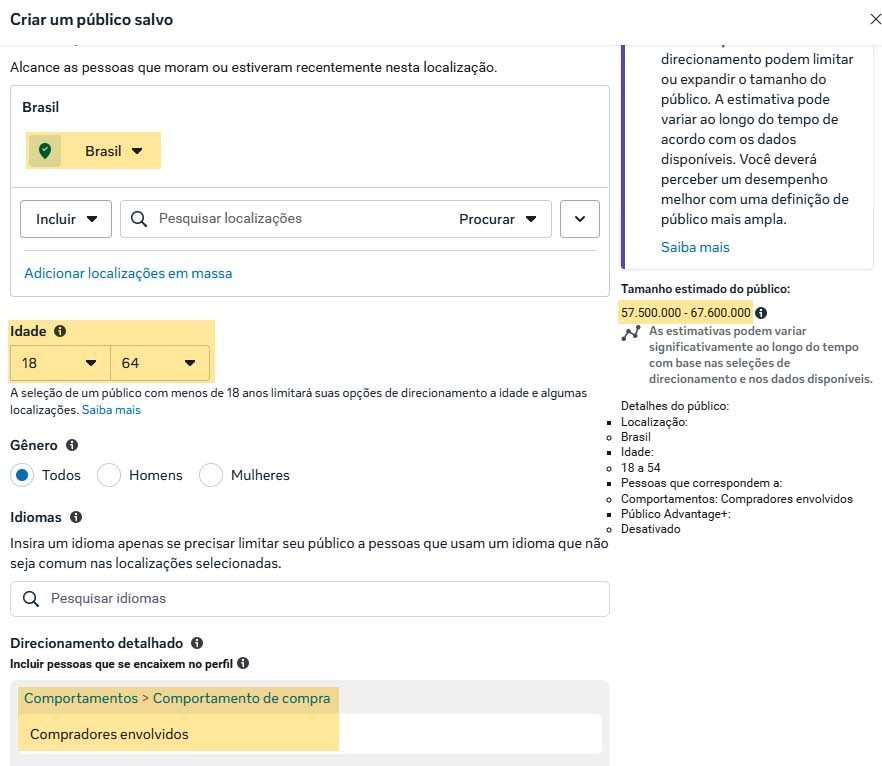Open the Incluir dropdown
882x766 pixels.
click(65, 218)
